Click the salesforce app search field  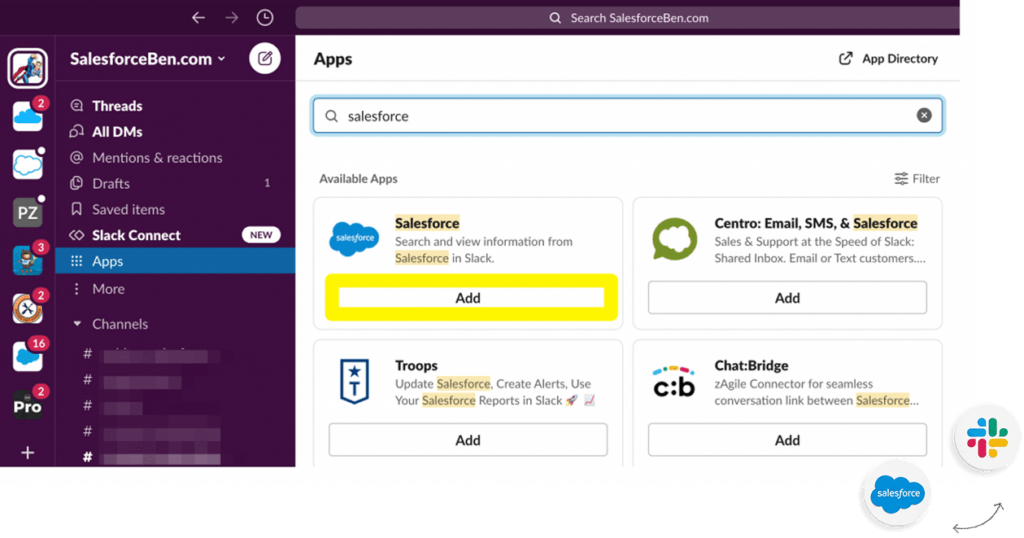[x=628, y=116]
